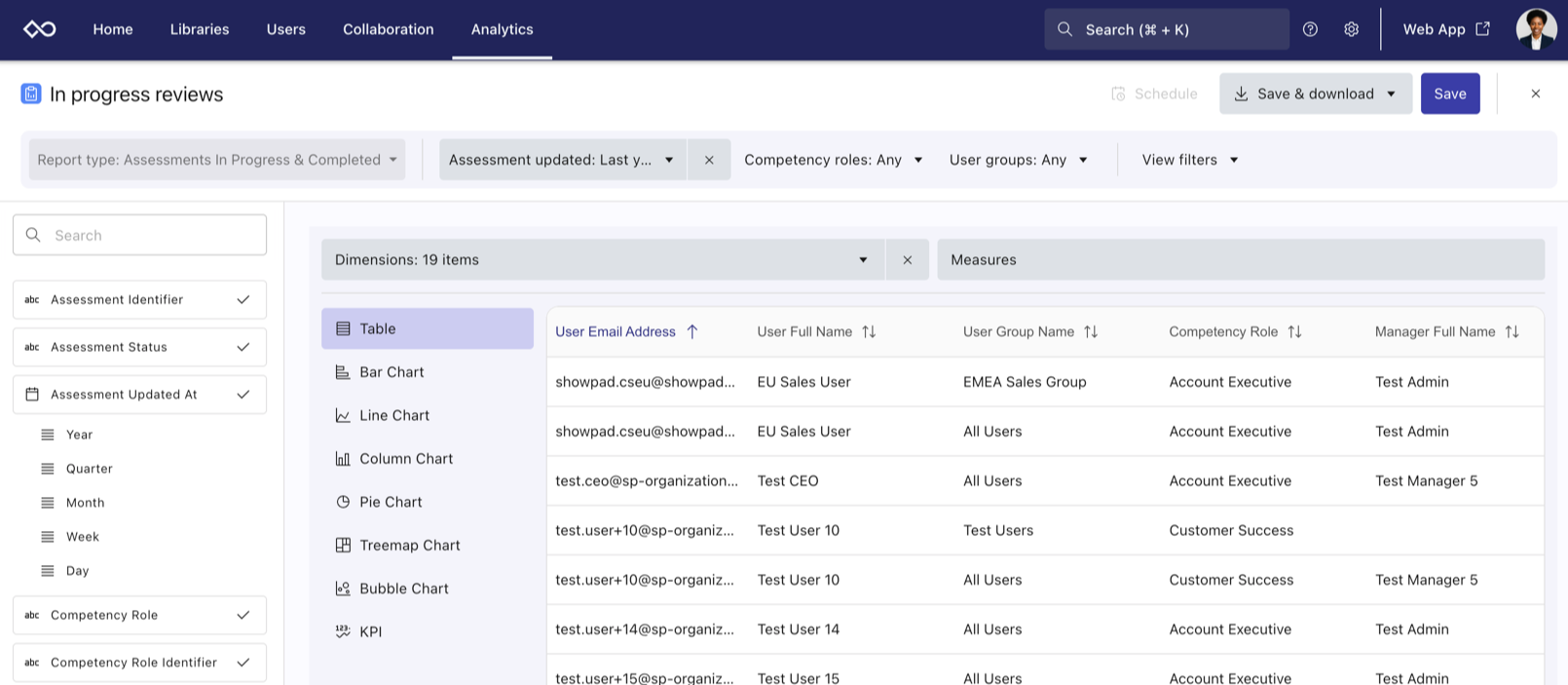Screen dimensions: 1568x685
Task: Select the KPI visualization type
Action: coord(370,631)
